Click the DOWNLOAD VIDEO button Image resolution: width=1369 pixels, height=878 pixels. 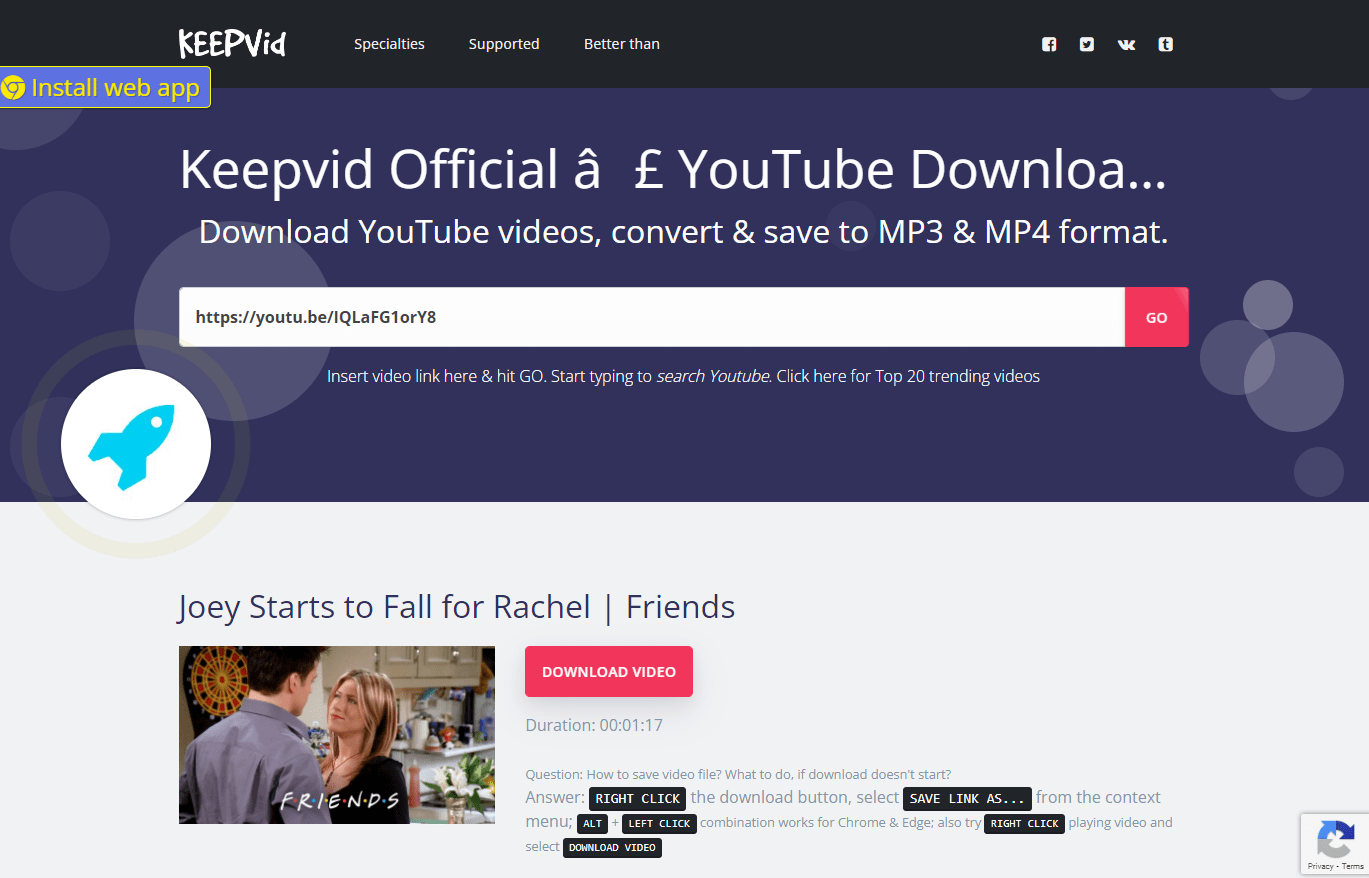609,672
